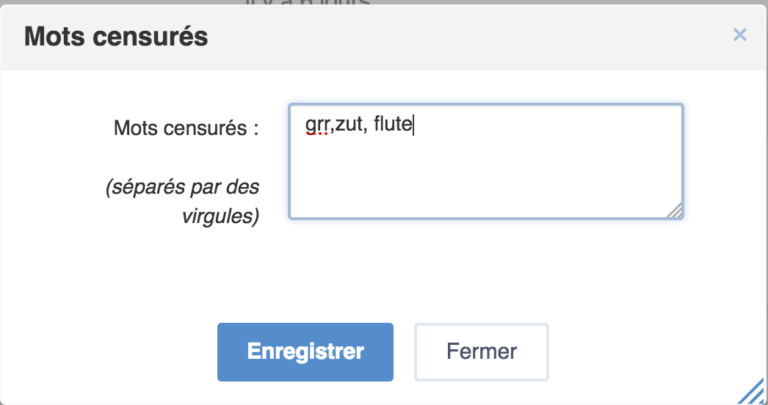This screenshot has width=768, height=405.
Task: Click the red spelling underline beneath "grr"
Action: pos(319,138)
